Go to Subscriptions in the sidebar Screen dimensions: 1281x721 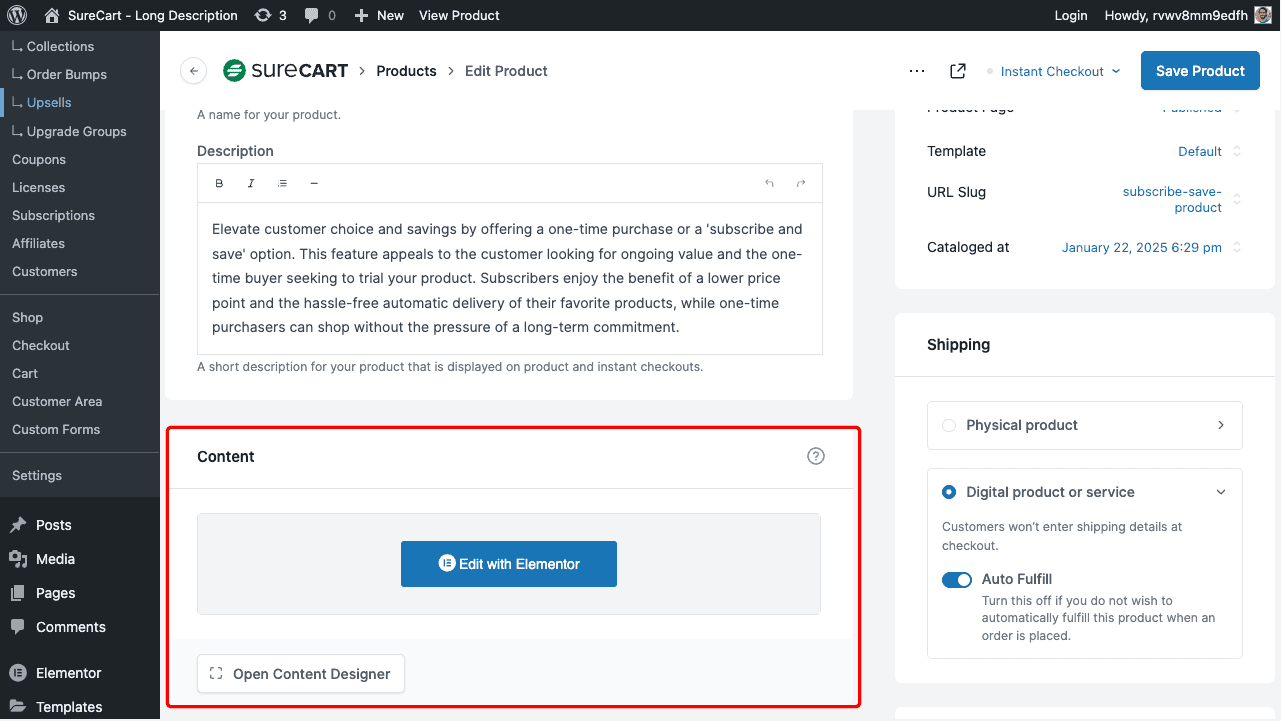click(x=52, y=215)
